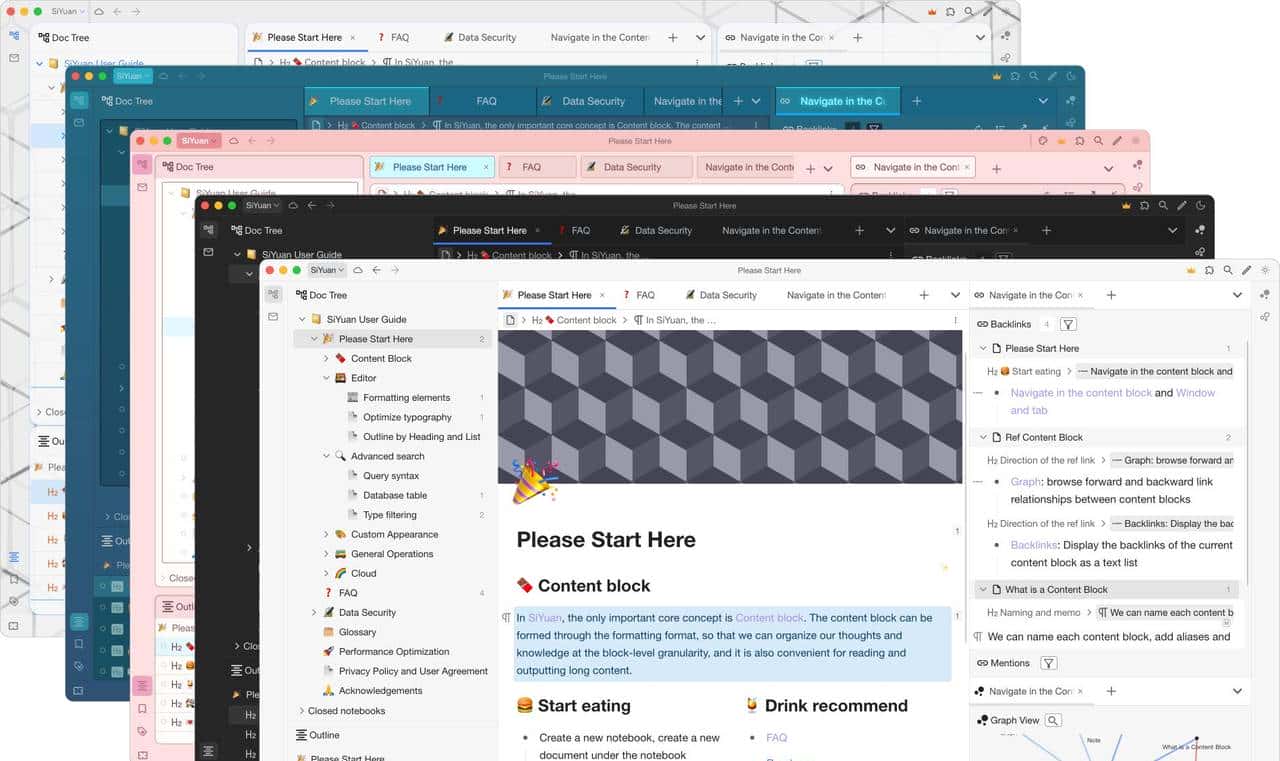Open the Glossary document in the doc tree
Screen dimensions: 1280x761
[357, 632]
